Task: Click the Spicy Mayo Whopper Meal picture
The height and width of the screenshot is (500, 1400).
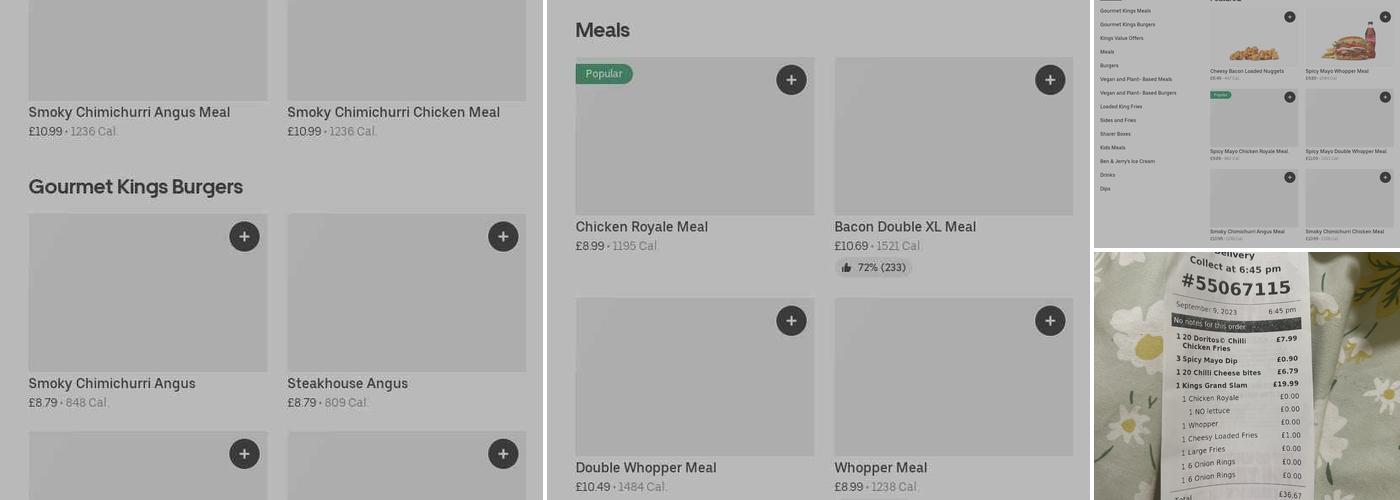Action: point(1347,42)
